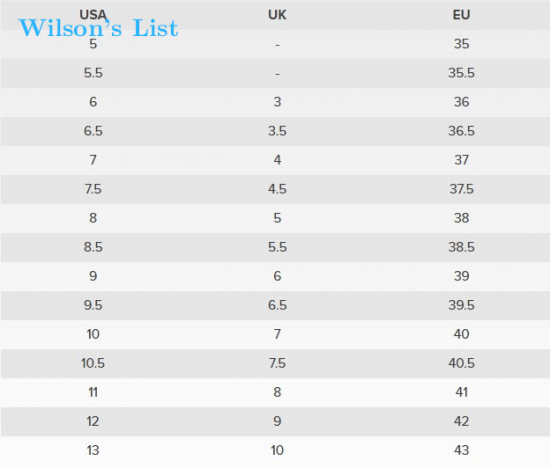Select EU size 38 cell

pyautogui.click(x=461, y=218)
